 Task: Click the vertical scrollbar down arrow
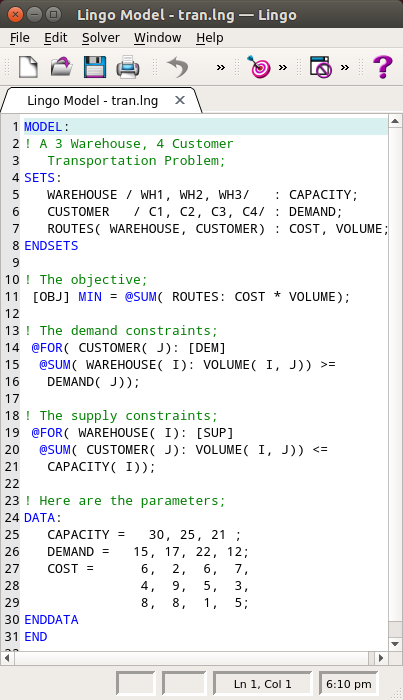coord(395,644)
